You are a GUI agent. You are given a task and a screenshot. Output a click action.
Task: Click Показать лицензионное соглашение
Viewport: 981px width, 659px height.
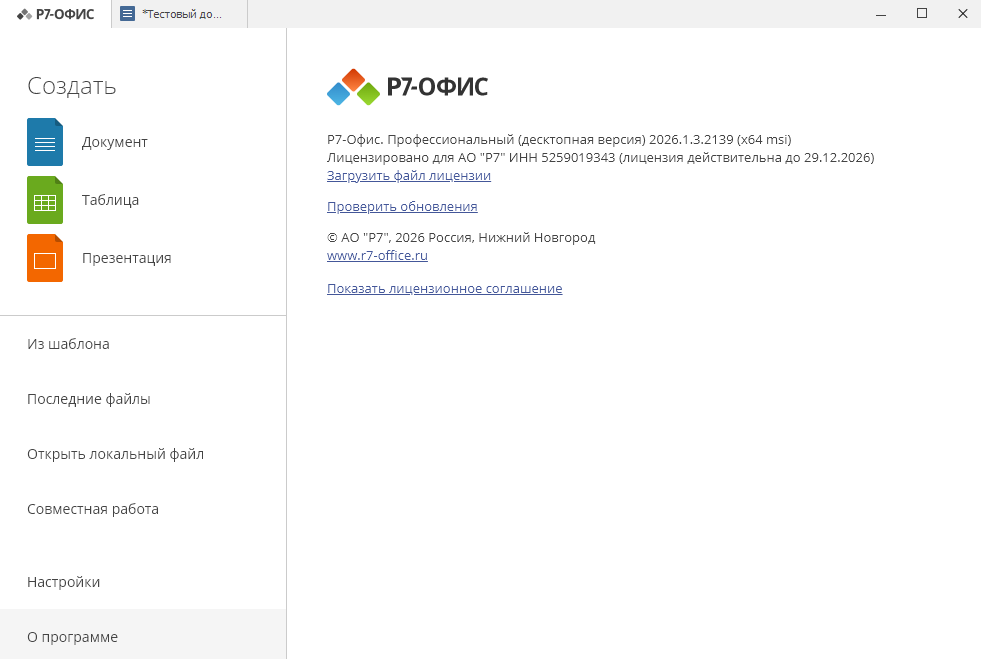coord(444,289)
